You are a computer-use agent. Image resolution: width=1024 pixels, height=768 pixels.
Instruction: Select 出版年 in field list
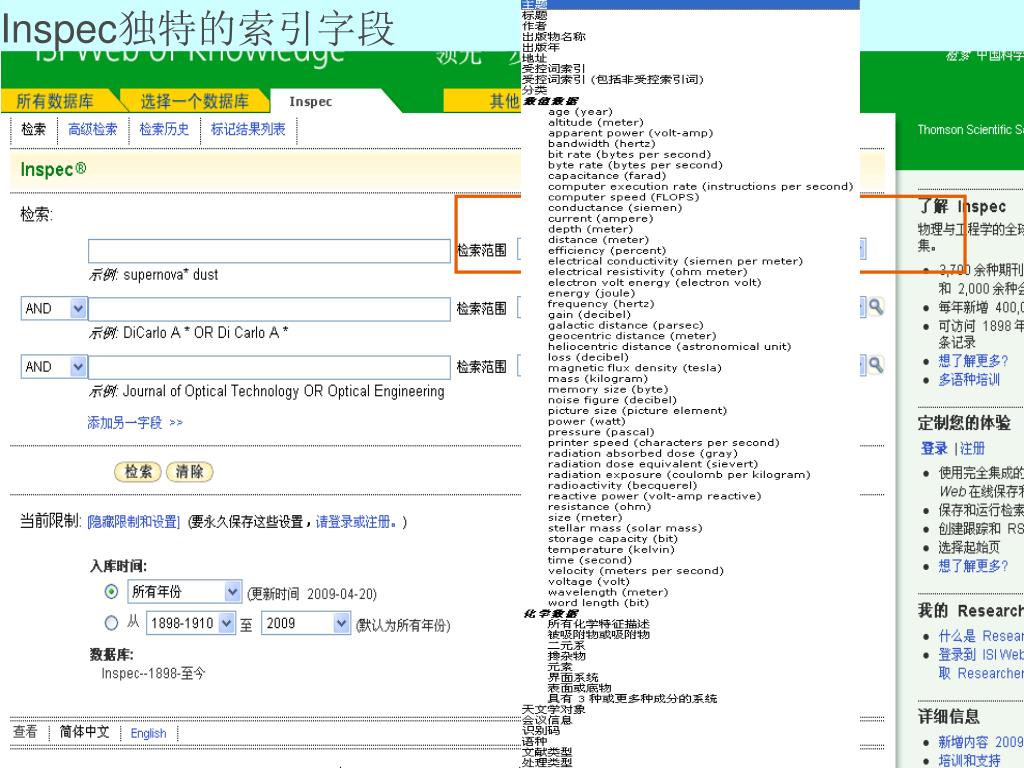[541, 47]
